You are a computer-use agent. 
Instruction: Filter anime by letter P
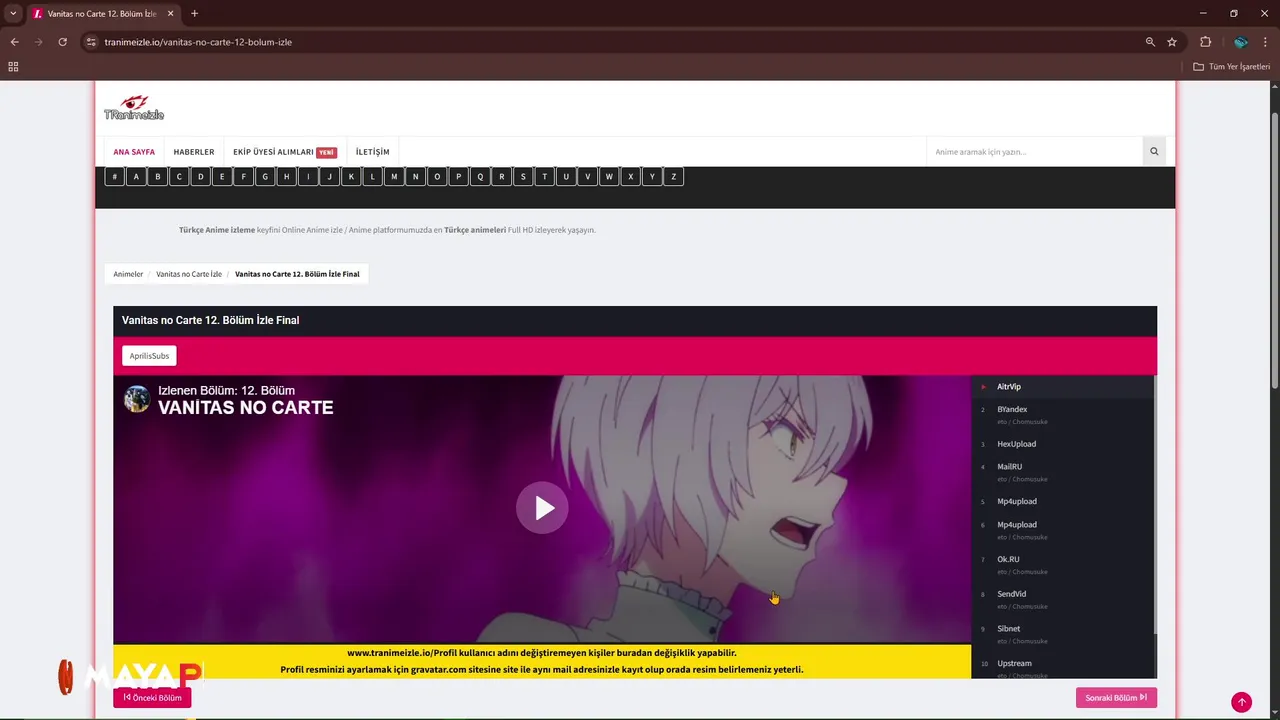458,177
